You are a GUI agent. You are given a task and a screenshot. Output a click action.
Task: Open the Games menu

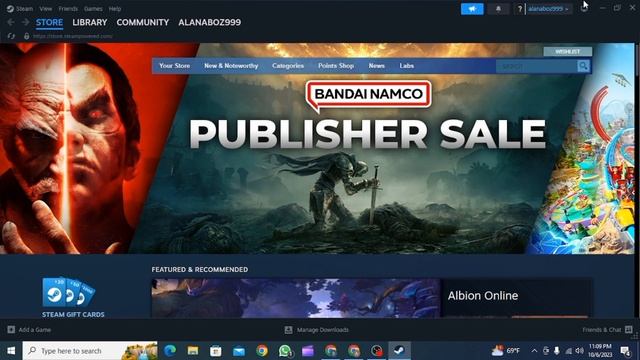93,9
